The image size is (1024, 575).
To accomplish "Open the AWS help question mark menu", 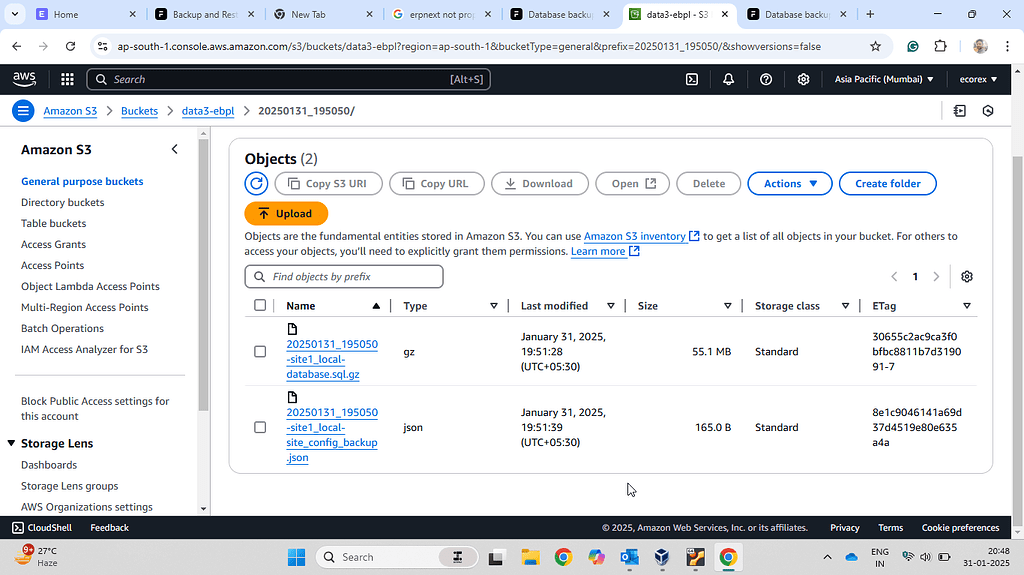I will (766, 79).
